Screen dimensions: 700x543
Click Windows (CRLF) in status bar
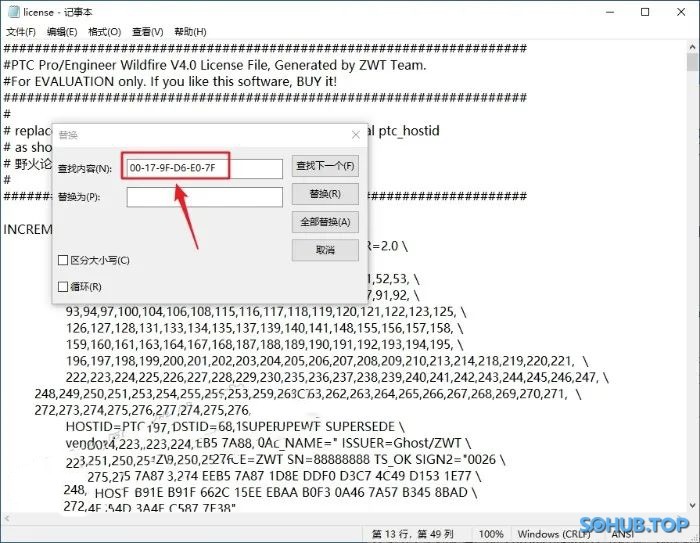554,534
